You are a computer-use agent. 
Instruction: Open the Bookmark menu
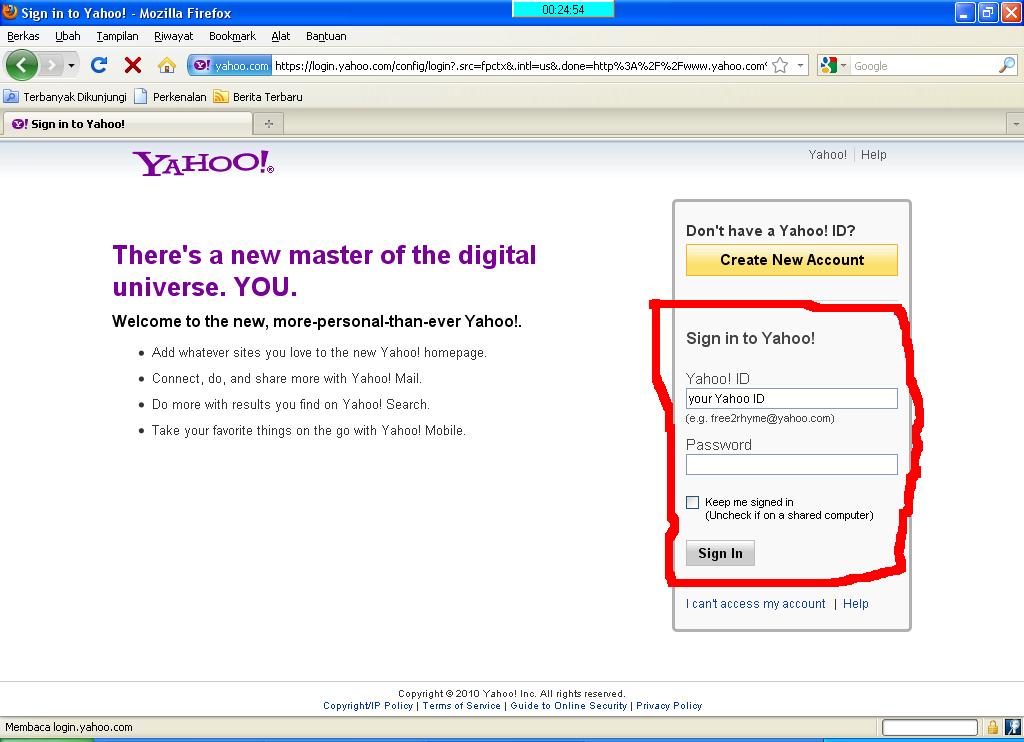click(232, 36)
